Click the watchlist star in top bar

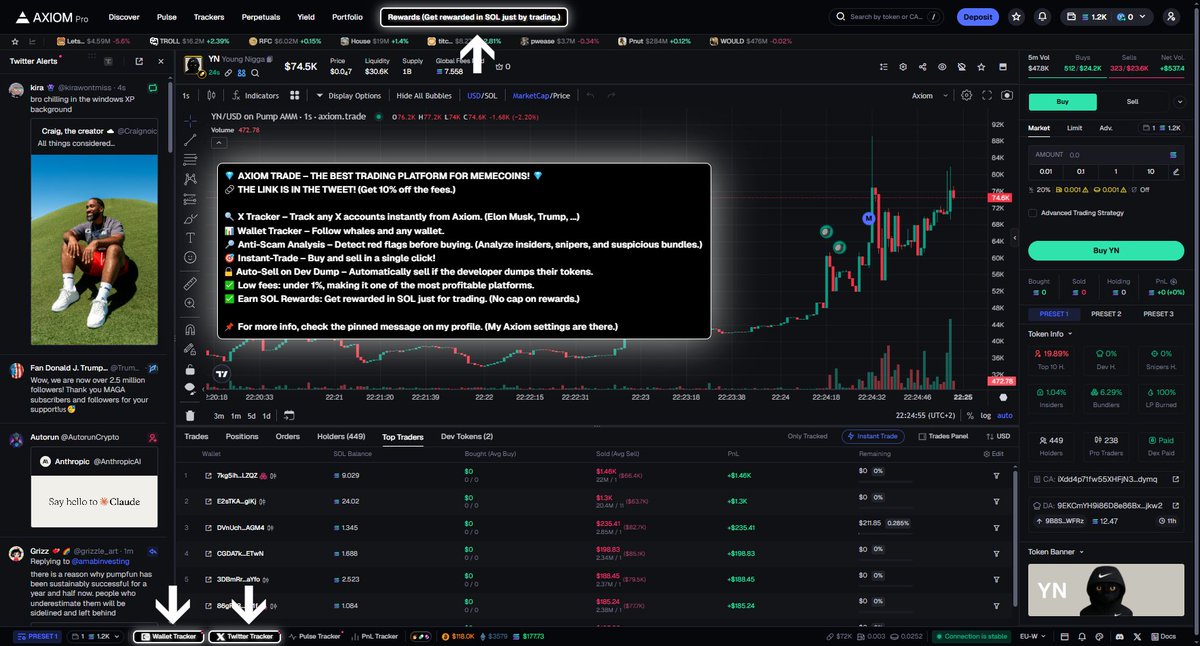[x=1016, y=17]
